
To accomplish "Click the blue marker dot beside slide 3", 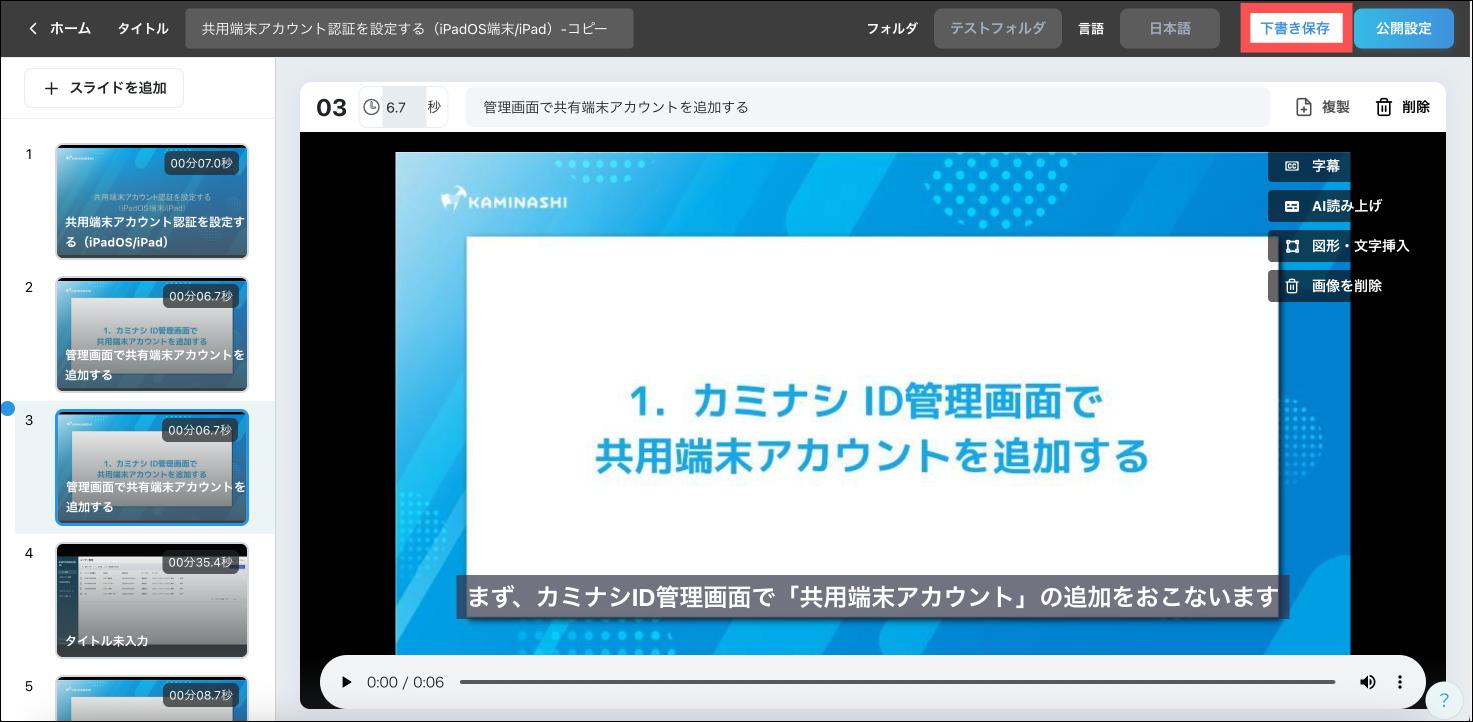I will 8,408.
